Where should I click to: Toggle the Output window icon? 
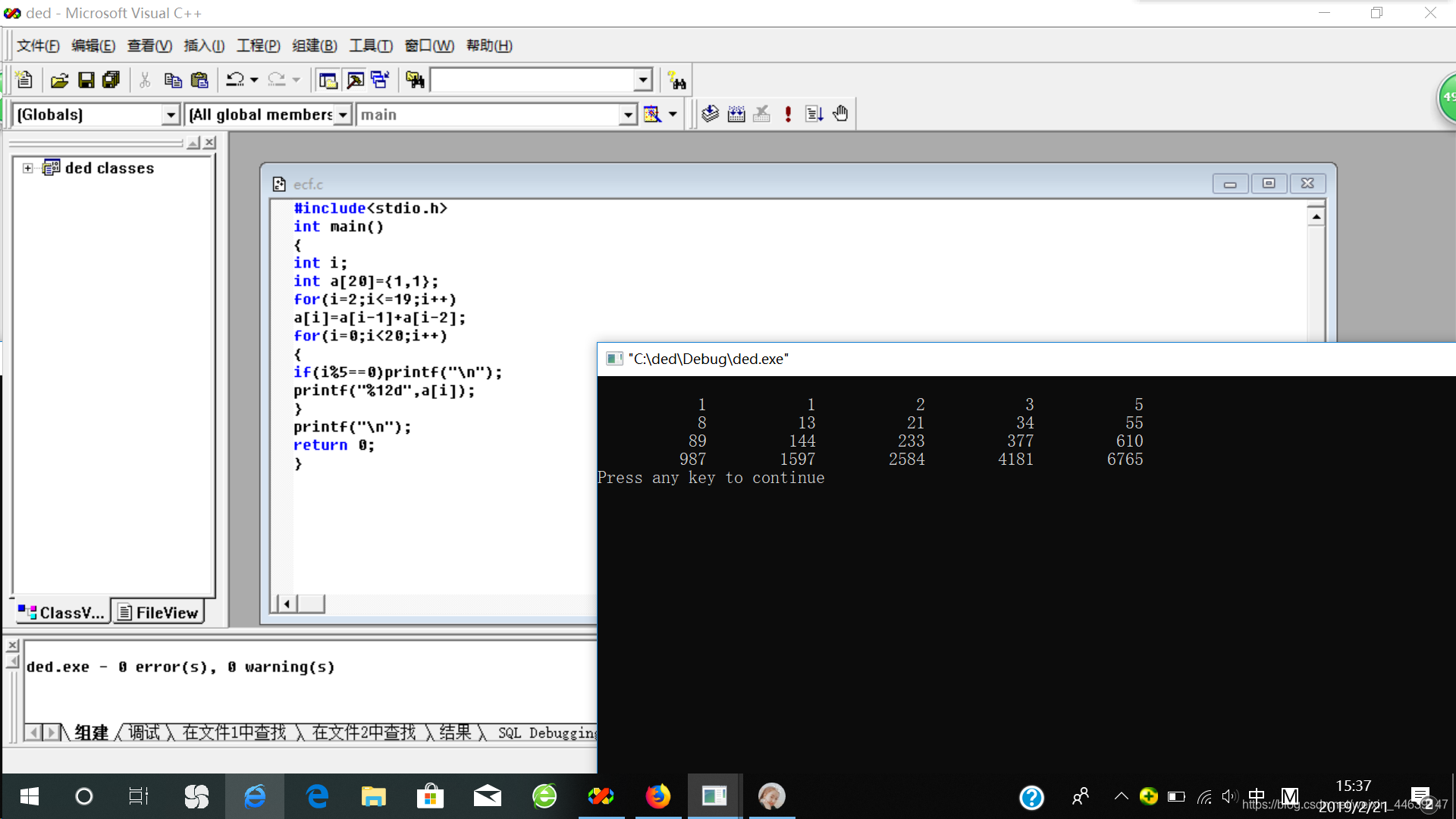355,80
